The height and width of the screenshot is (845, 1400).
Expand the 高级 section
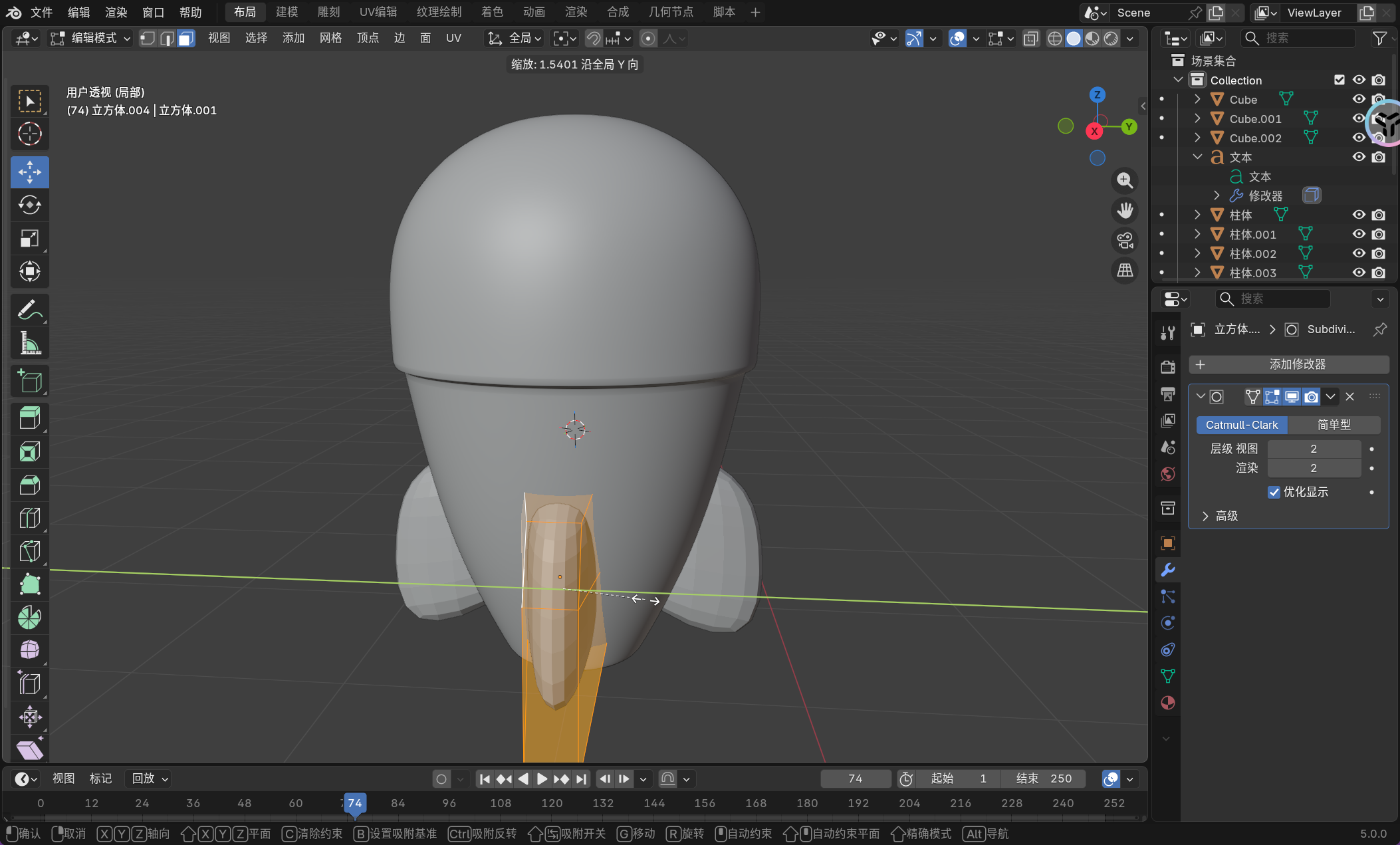1205,516
